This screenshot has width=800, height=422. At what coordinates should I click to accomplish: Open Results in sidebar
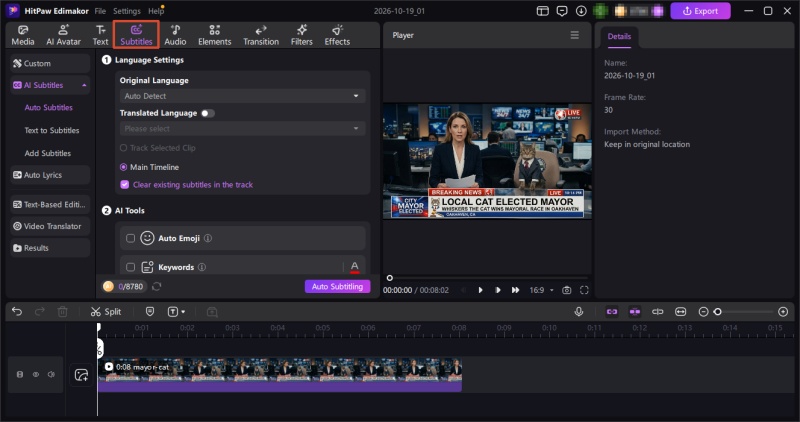(x=50, y=248)
